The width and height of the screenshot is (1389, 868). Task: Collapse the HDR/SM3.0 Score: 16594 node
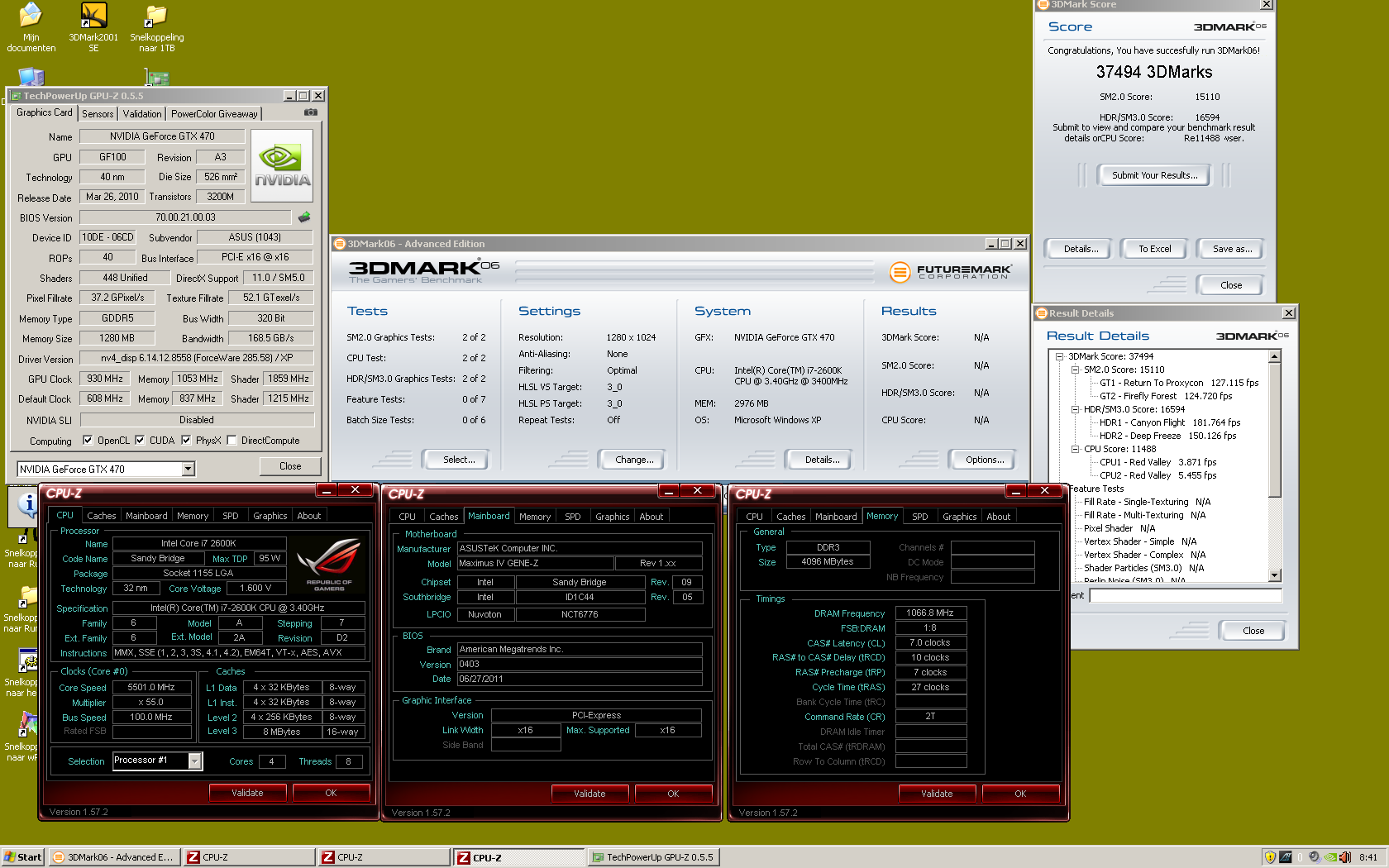[1076, 409]
